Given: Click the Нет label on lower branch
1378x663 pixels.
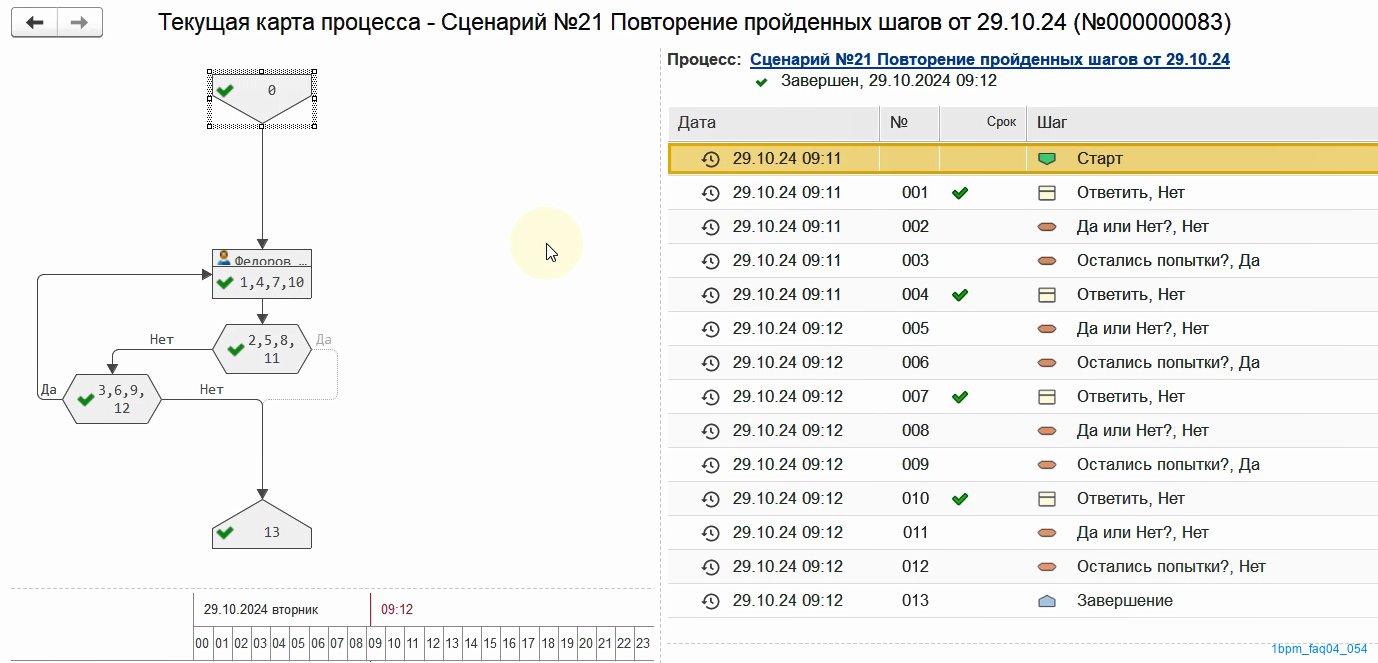Looking at the screenshot, I should point(211,390).
